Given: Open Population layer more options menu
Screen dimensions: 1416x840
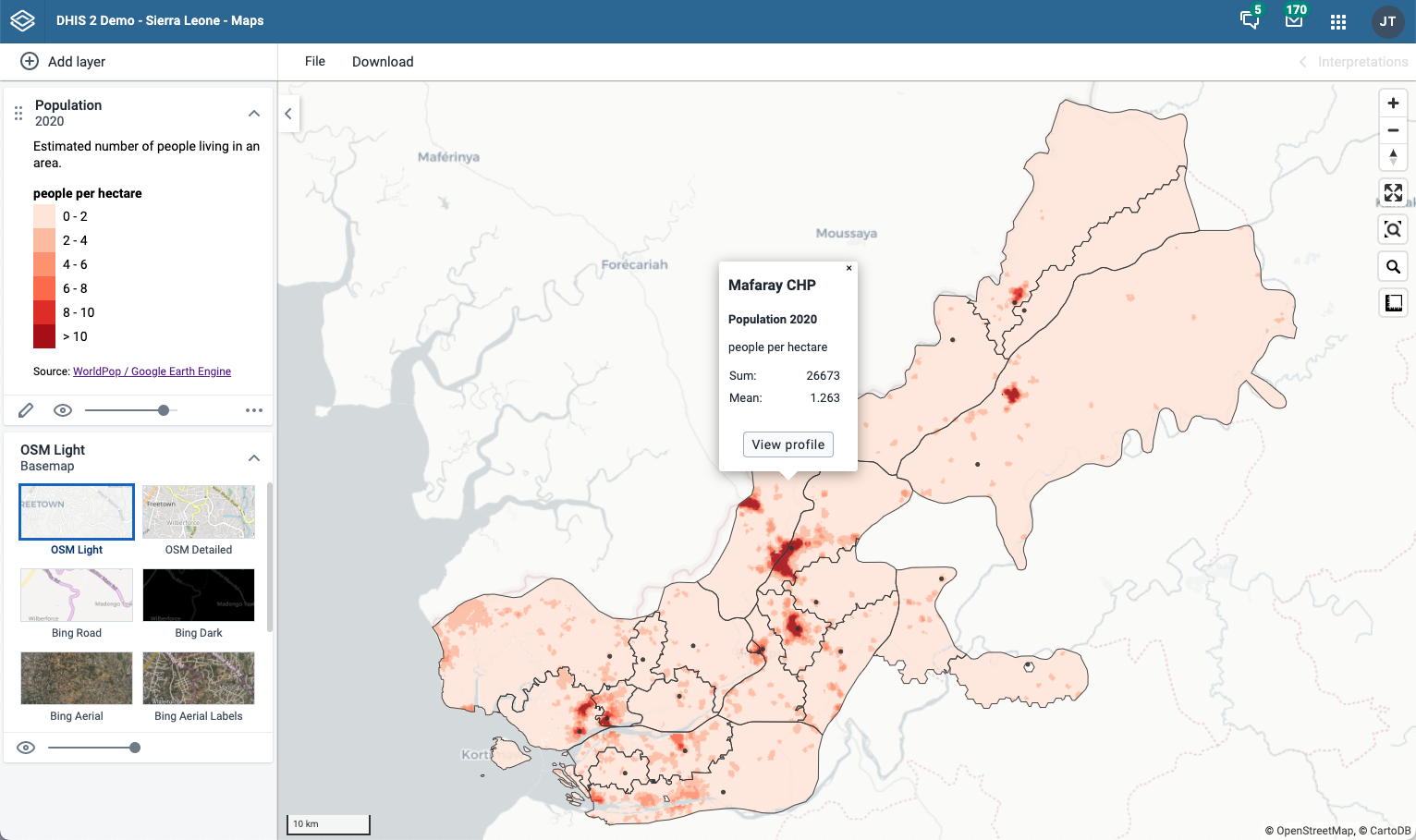Looking at the screenshot, I should click(x=254, y=410).
